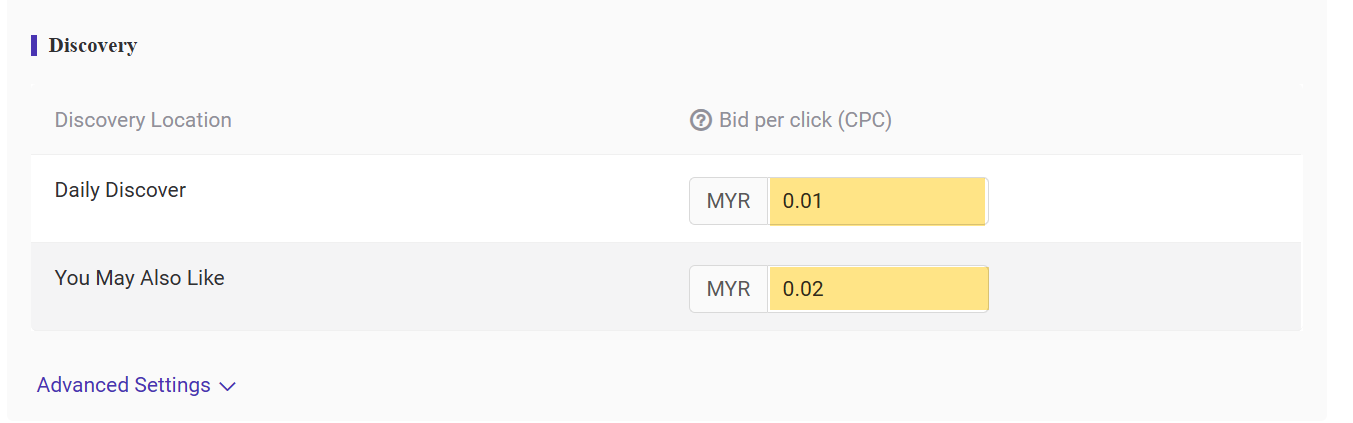1353x423 pixels.
Task: Select the MYR prefix in You May Also Like row
Action: coord(728,289)
